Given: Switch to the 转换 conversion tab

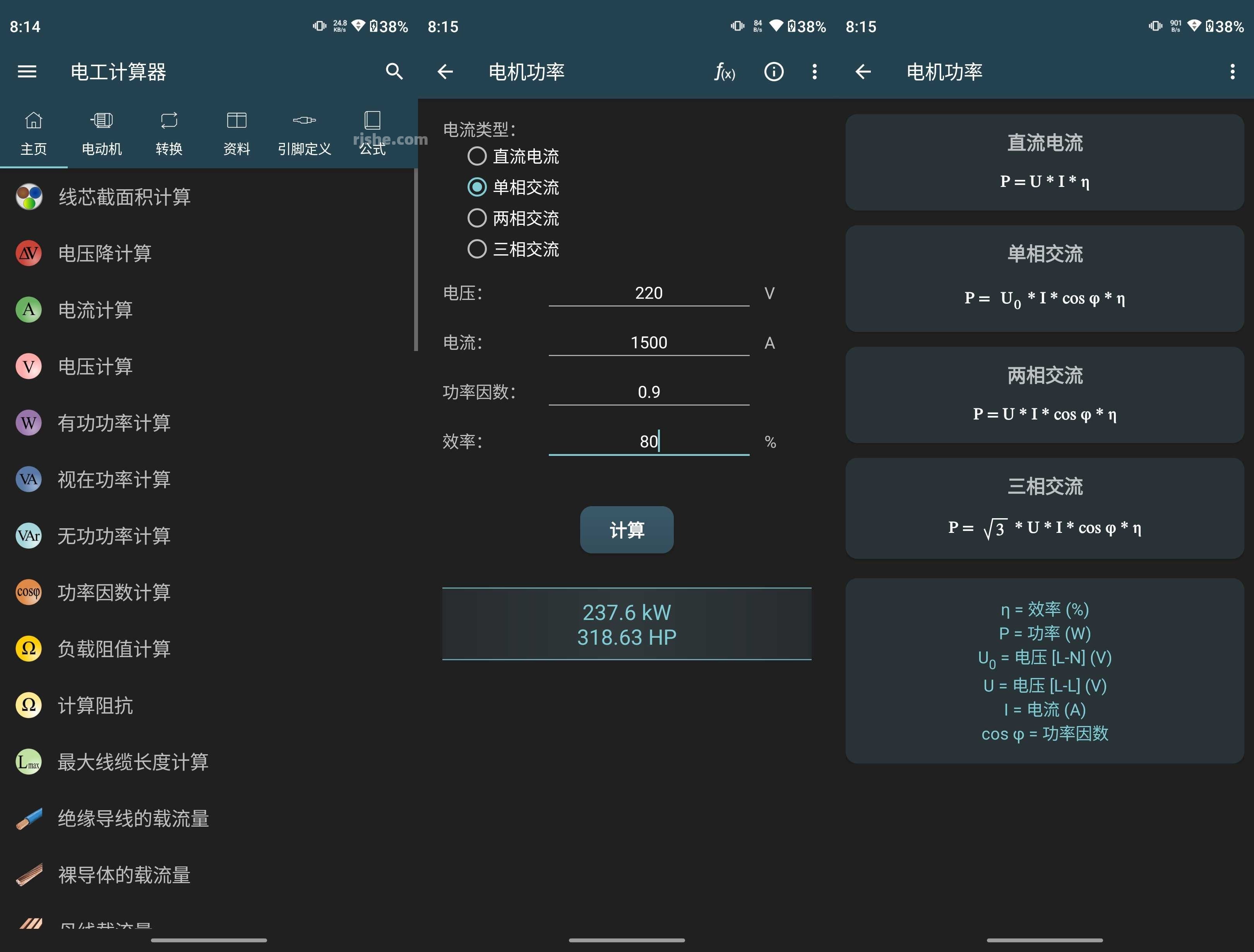Looking at the screenshot, I should pos(169,134).
